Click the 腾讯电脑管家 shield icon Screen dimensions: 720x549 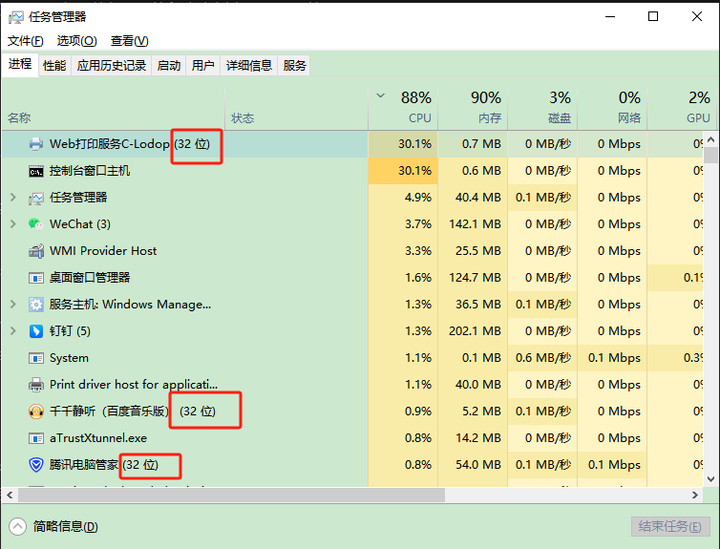[36, 465]
